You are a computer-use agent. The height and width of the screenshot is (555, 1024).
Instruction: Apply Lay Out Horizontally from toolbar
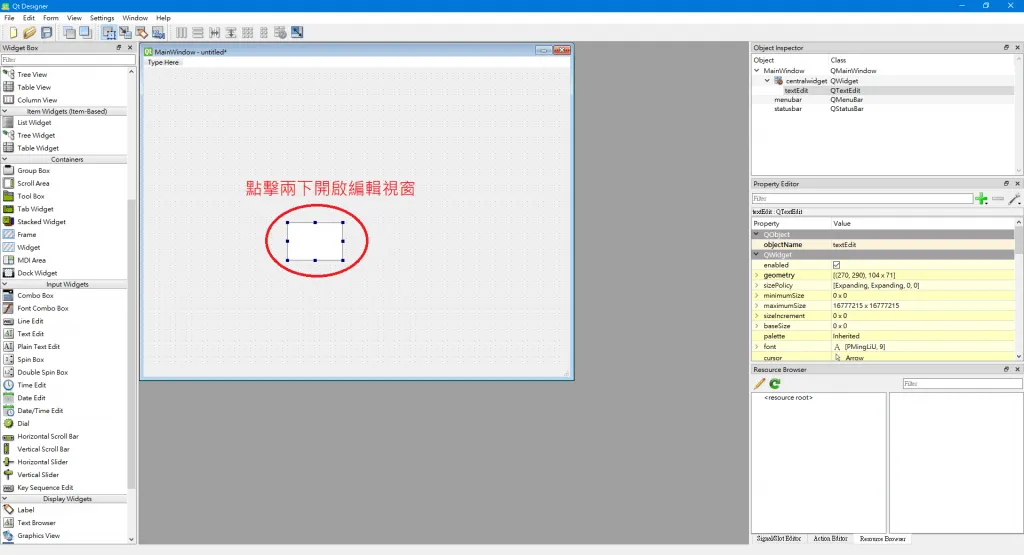click(182, 32)
